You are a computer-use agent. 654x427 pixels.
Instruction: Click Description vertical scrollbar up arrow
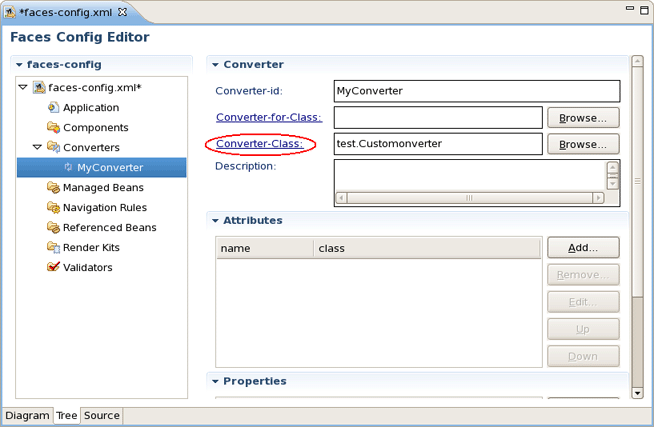pyautogui.click(x=612, y=168)
